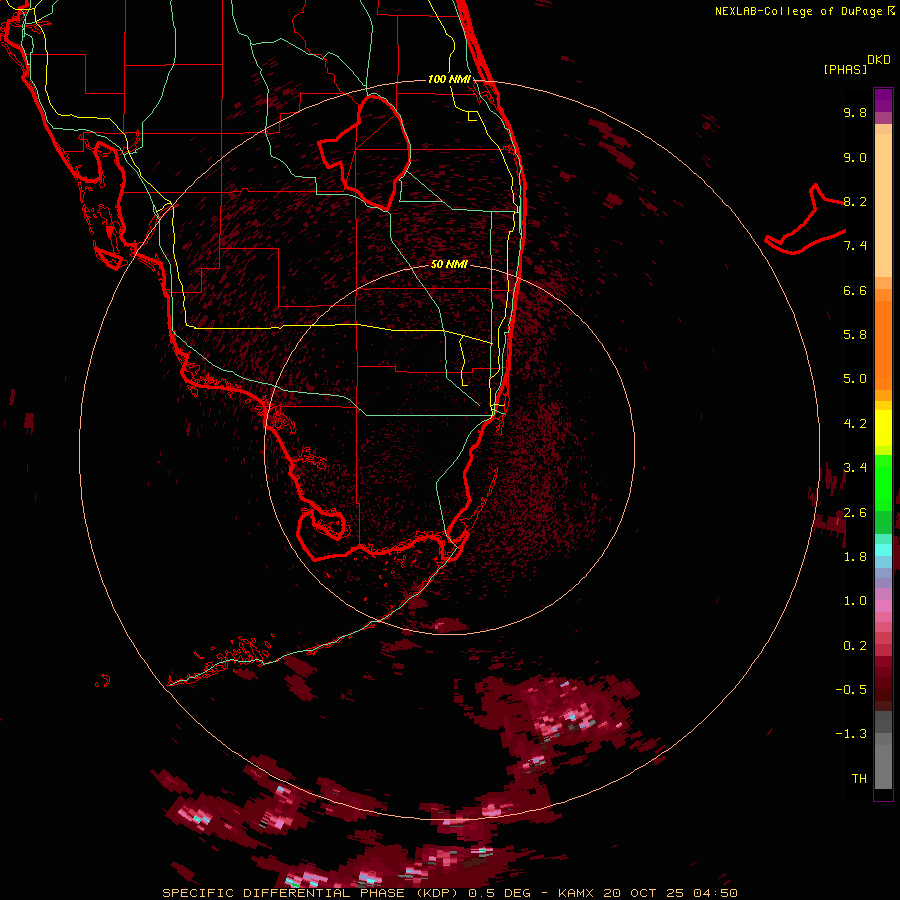Select the cyan band on the color bar

[x=883, y=550]
